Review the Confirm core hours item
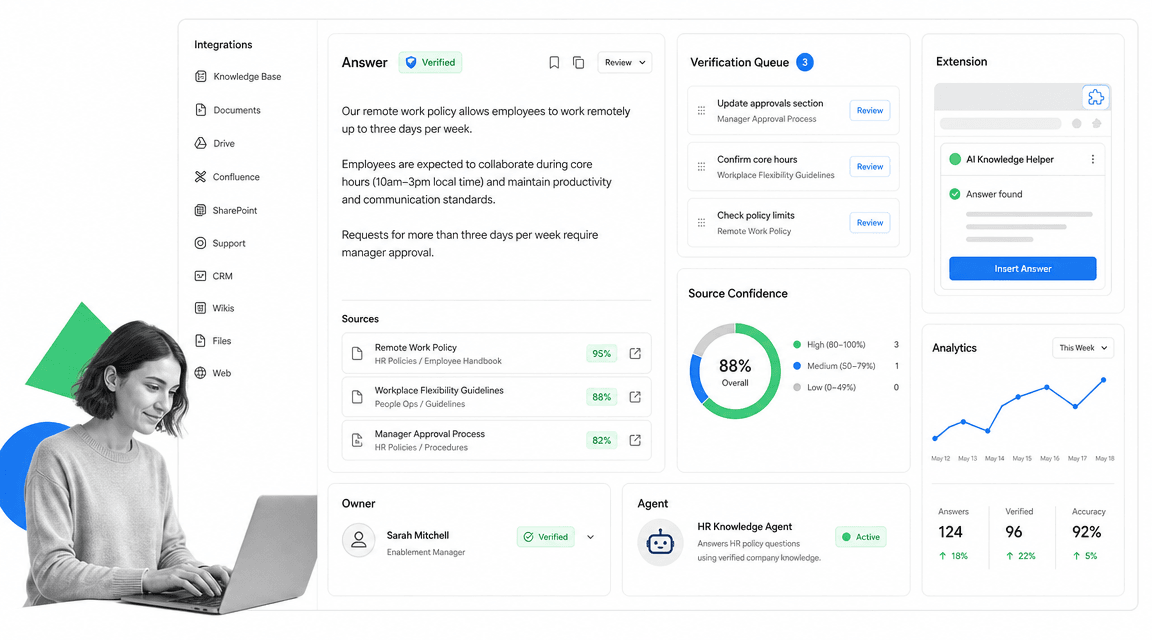 [869, 167]
